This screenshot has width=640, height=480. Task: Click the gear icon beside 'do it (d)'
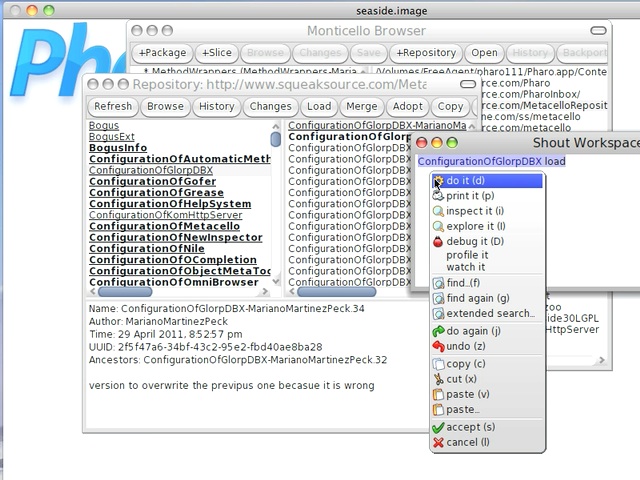pyautogui.click(x=438, y=181)
